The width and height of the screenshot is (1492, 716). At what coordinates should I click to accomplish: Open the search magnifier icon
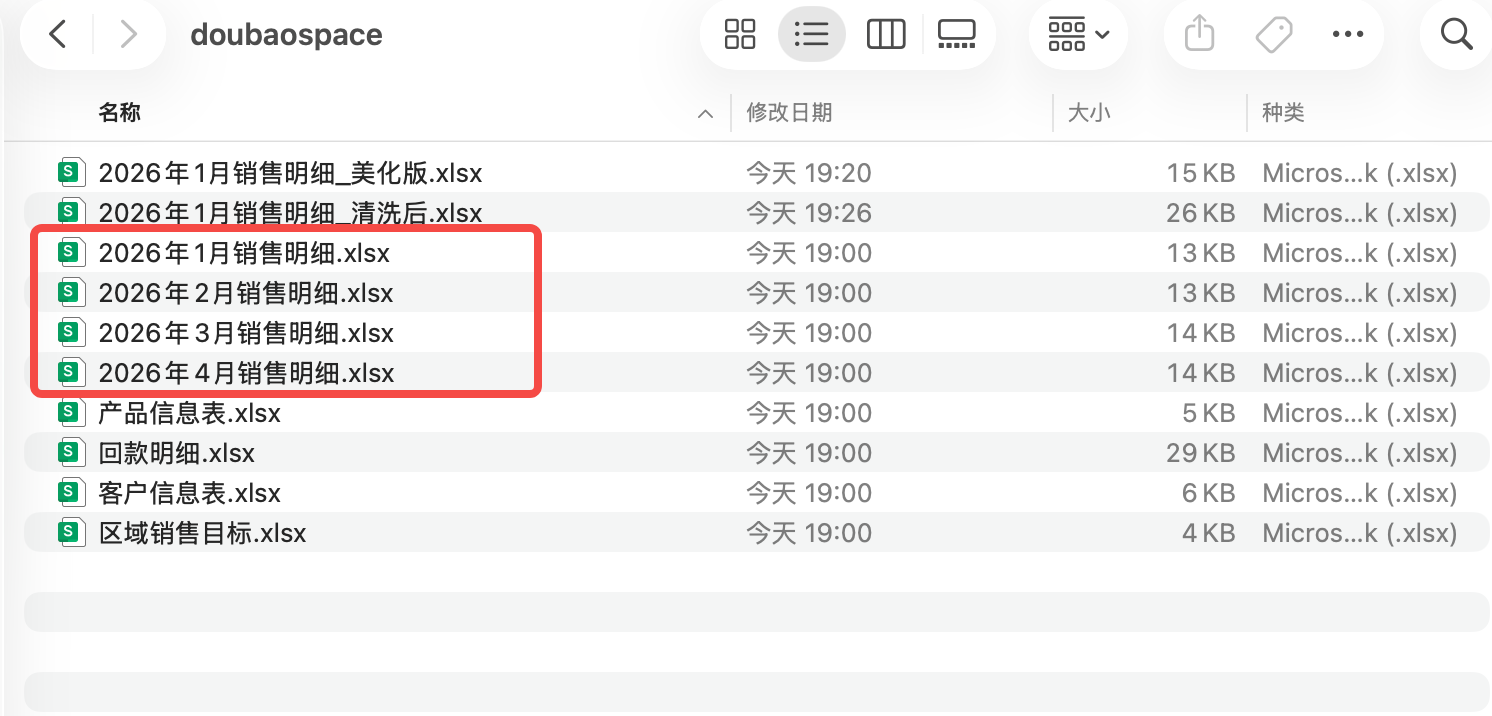click(1455, 35)
